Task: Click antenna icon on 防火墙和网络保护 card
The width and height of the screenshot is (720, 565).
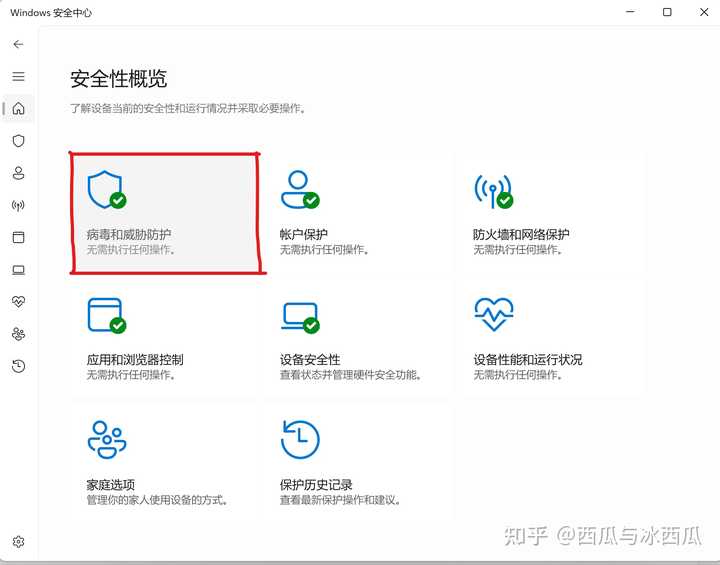Action: coord(494,191)
